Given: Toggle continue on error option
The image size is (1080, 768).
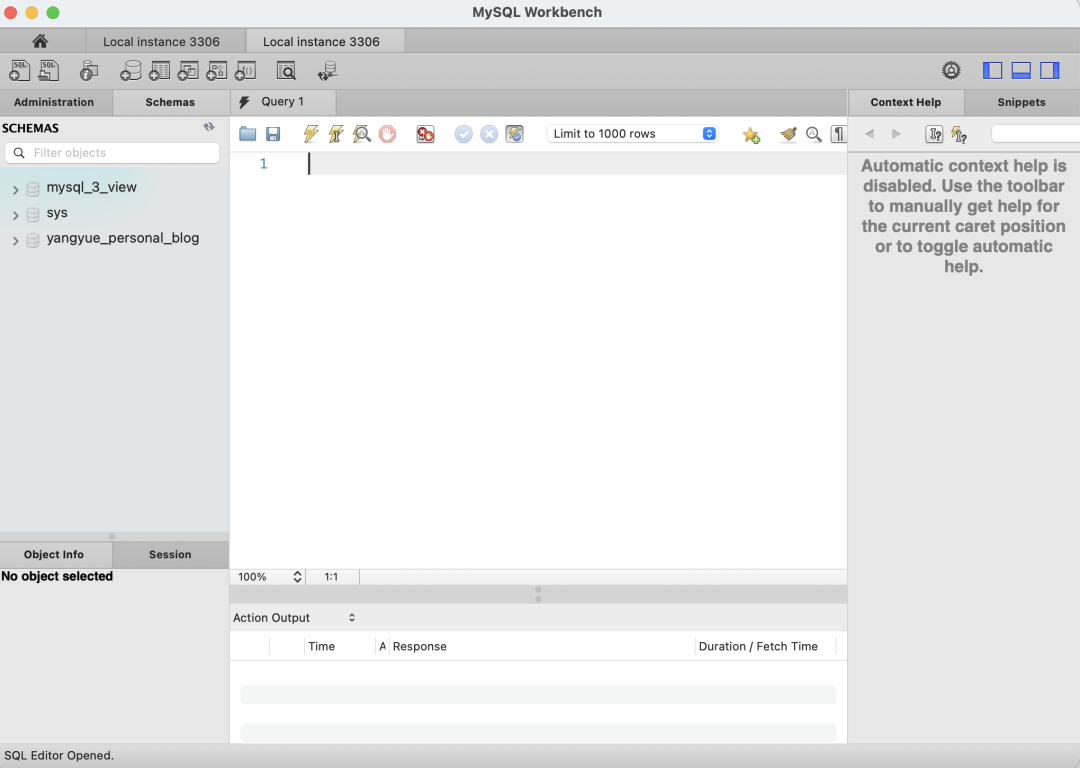Looking at the screenshot, I should click(426, 134).
